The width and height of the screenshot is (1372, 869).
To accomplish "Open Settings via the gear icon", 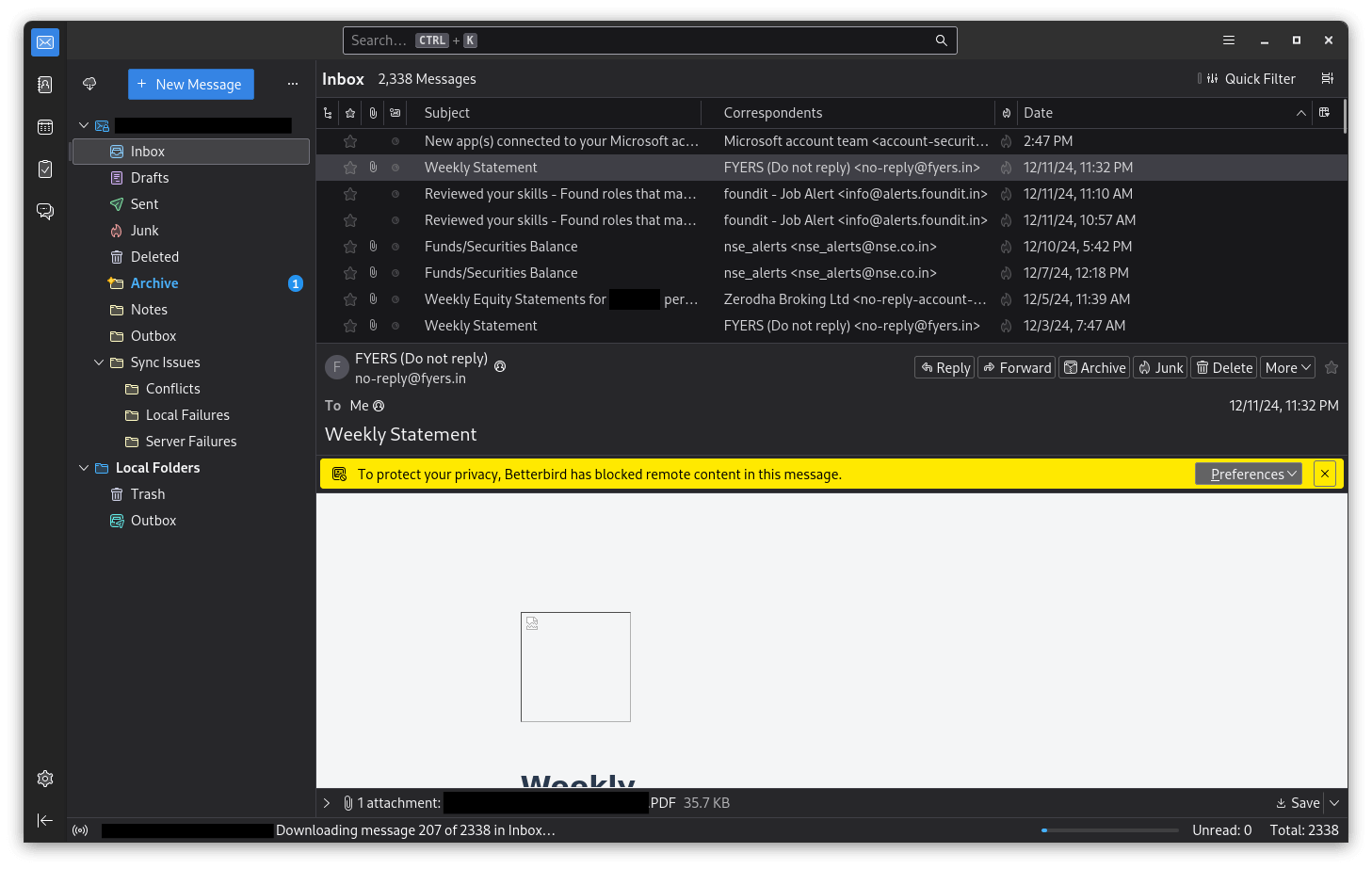I will (x=44, y=779).
